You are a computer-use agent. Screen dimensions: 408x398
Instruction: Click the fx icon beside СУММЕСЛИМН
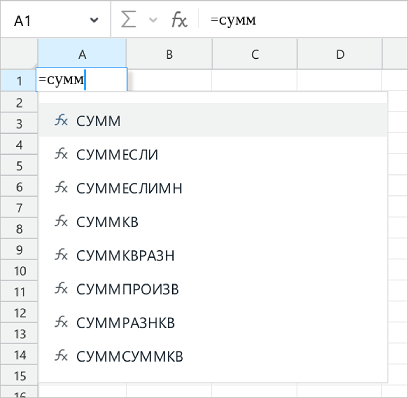pyautogui.click(x=61, y=188)
